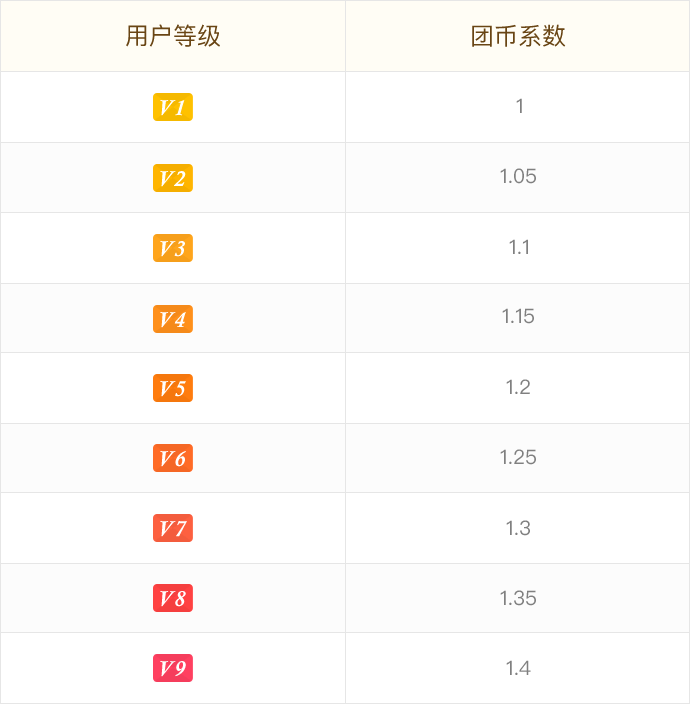Click the 1.25 coefficient value
This screenshot has width=690, height=704.
click(518, 458)
